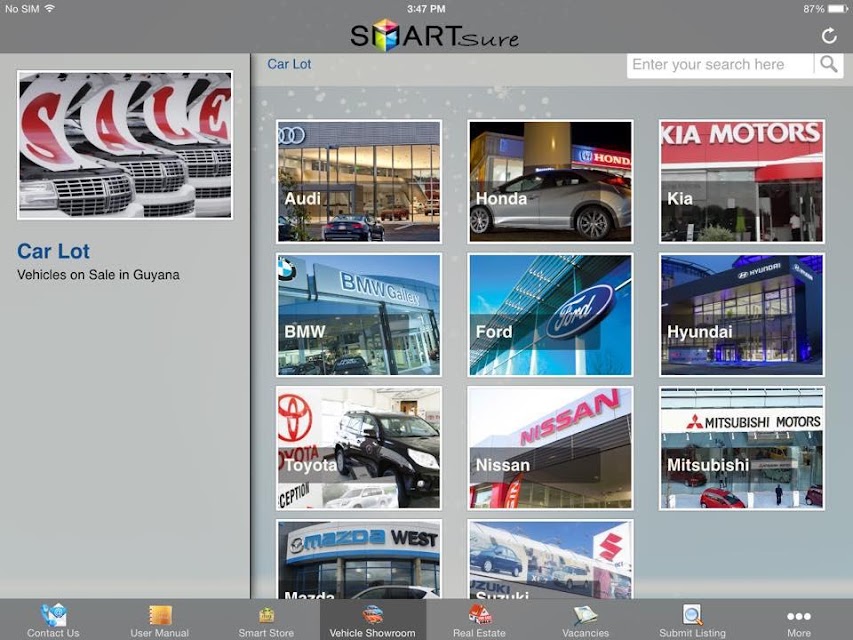Viewport: 853px width, 640px height.
Task: Open the Hyundai tile
Action: (x=742, y=315)
